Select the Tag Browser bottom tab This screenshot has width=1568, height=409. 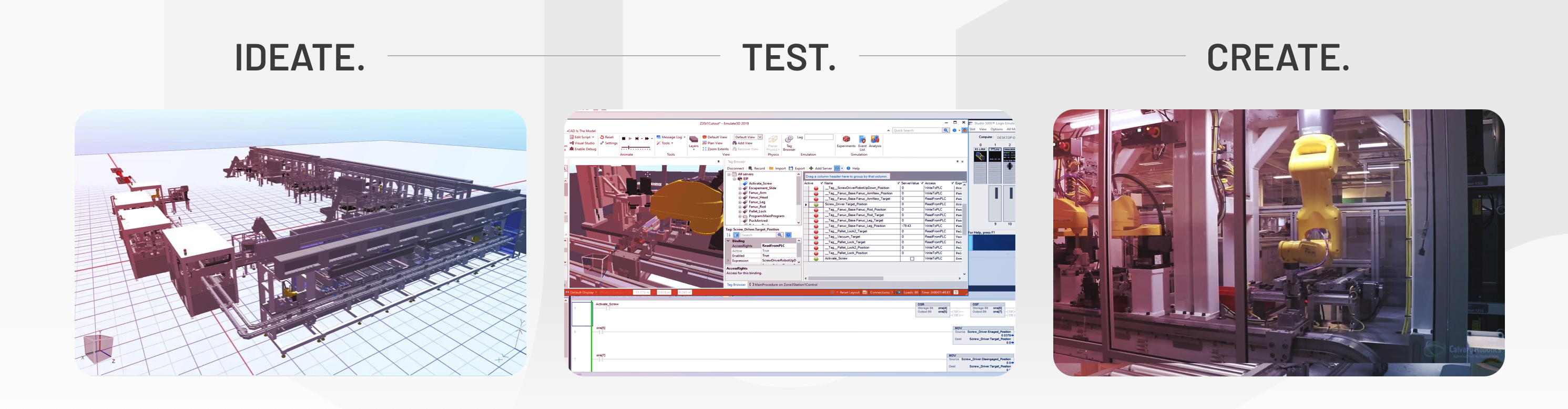(x=736, y=285)
